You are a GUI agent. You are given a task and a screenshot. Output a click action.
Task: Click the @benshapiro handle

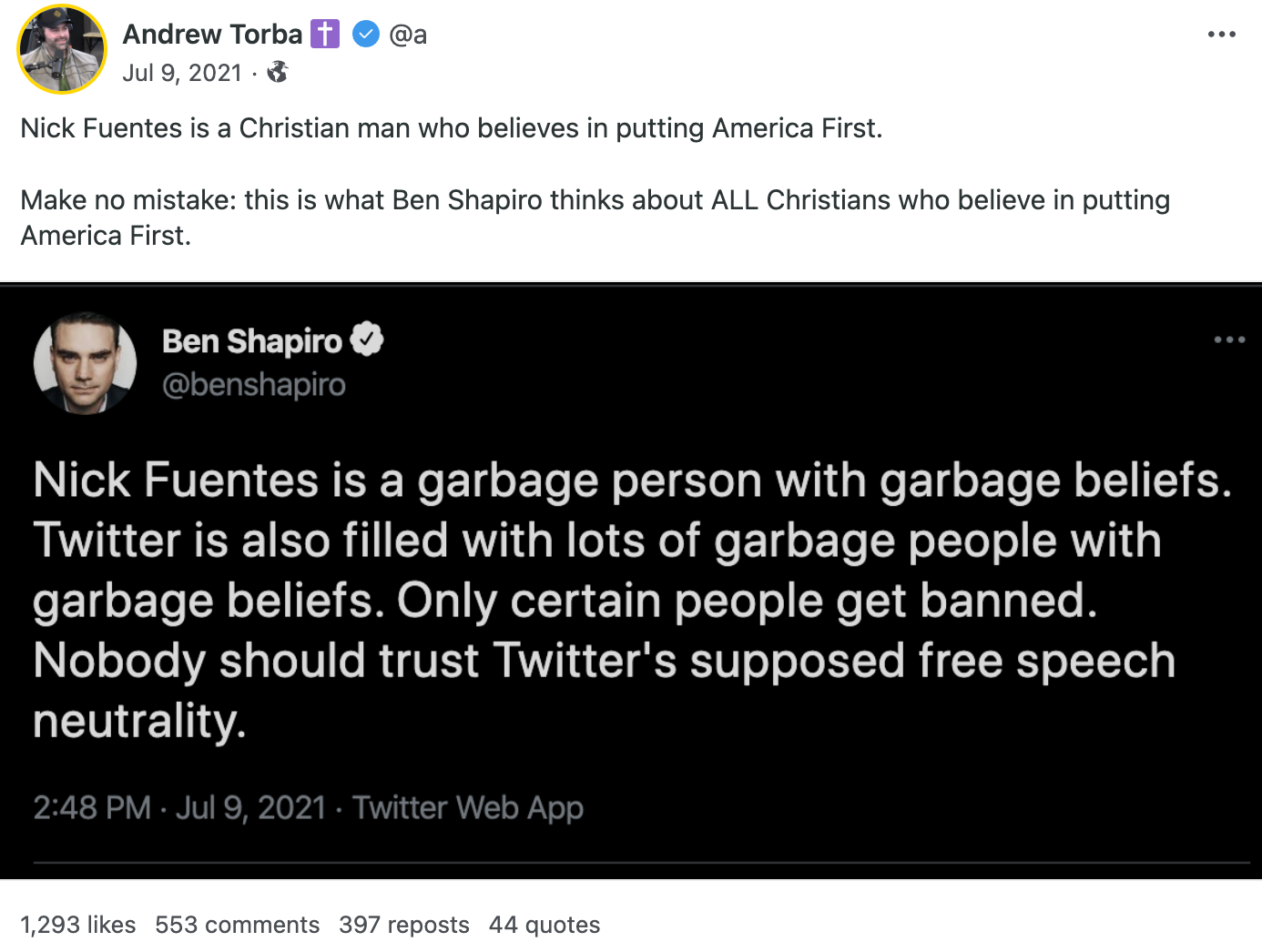254,385
